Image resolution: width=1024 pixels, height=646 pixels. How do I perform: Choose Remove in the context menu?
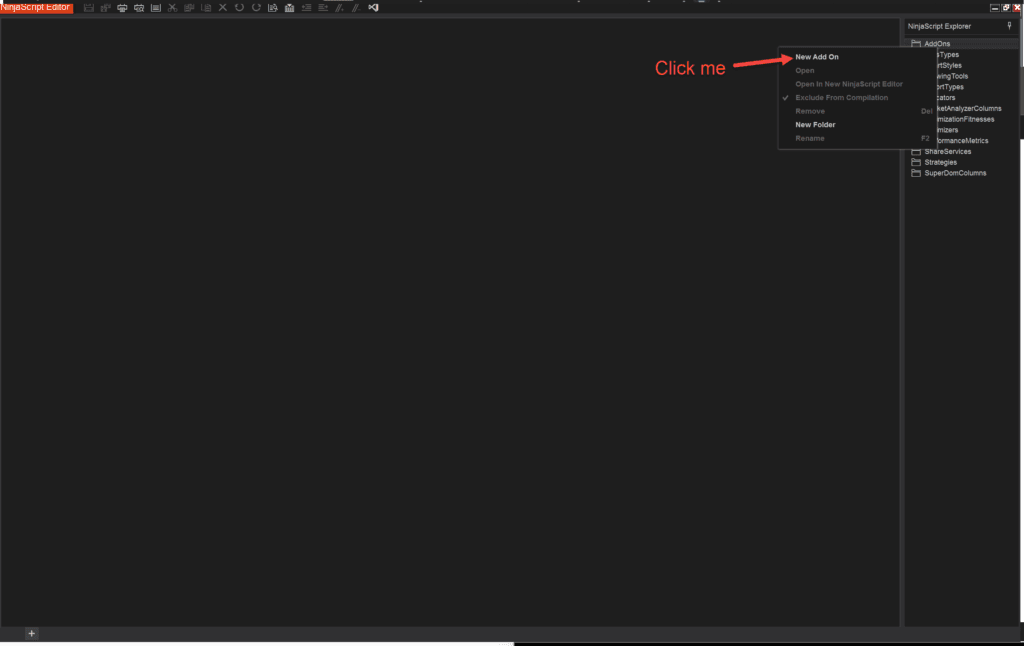[810, 111]
